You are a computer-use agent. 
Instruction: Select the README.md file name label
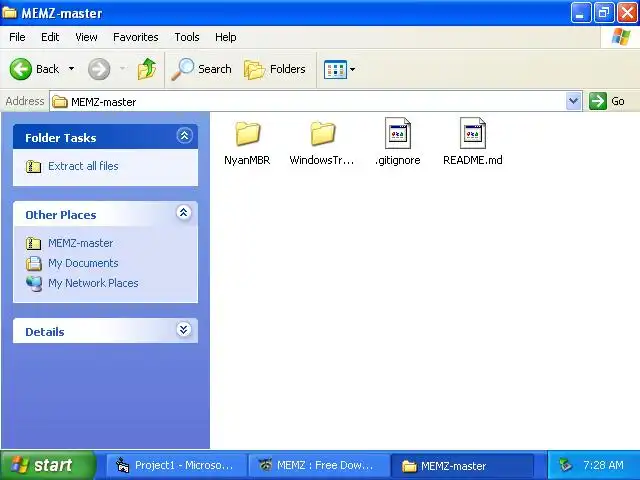[473, 160]
